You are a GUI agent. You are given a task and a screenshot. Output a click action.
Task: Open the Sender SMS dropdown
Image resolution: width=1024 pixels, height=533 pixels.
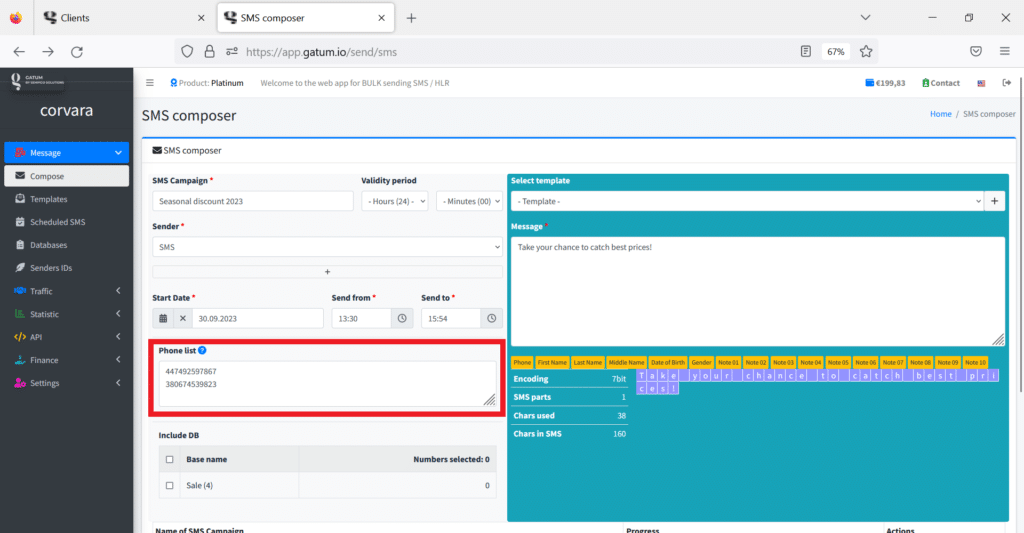(327, 246)
